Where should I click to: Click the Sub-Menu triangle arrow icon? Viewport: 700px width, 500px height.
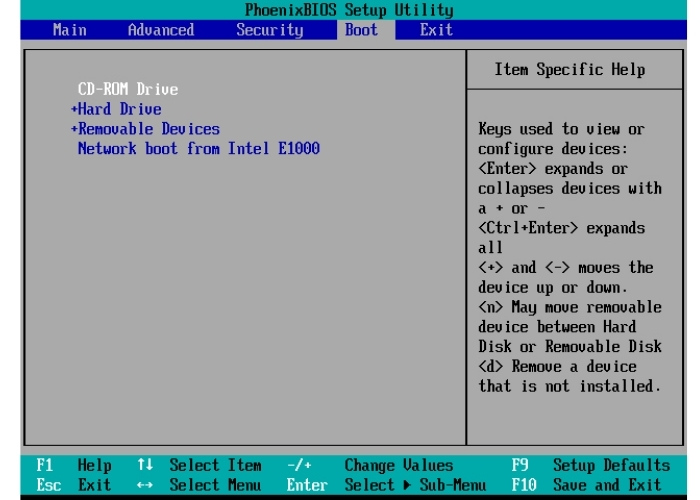point(407,485)
